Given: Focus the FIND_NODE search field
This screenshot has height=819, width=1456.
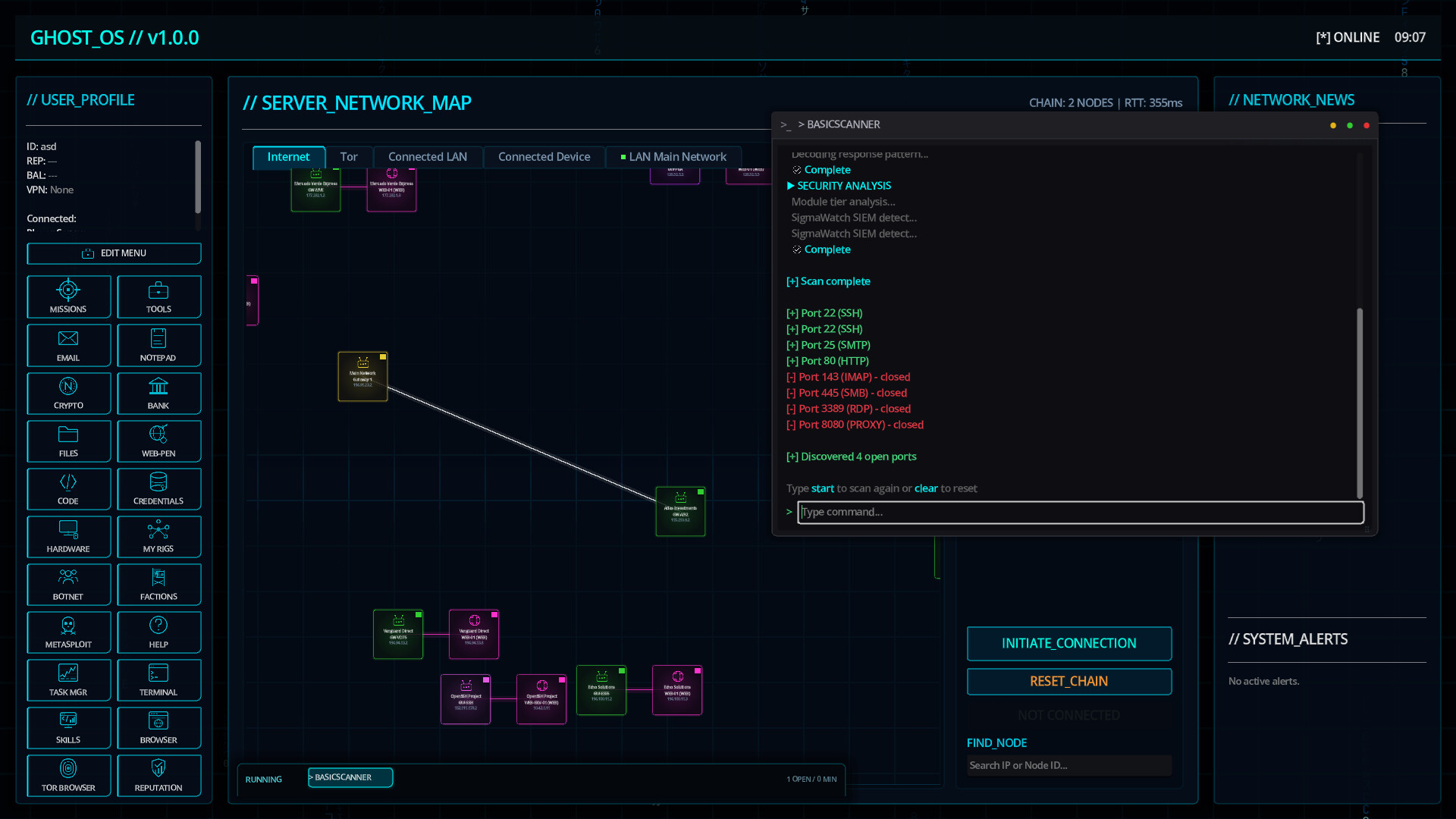Looking at the screenshot, I should point(1069,766).
